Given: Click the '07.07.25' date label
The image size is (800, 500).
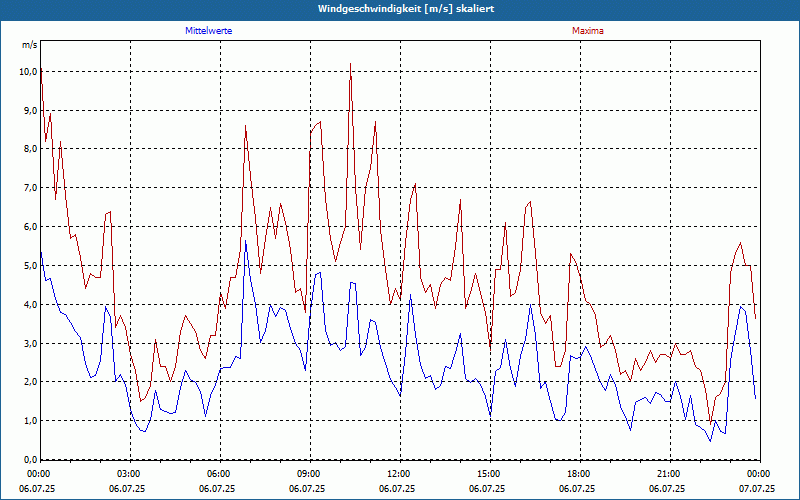Looking at the screenshot, I should [x=758, y=488].
